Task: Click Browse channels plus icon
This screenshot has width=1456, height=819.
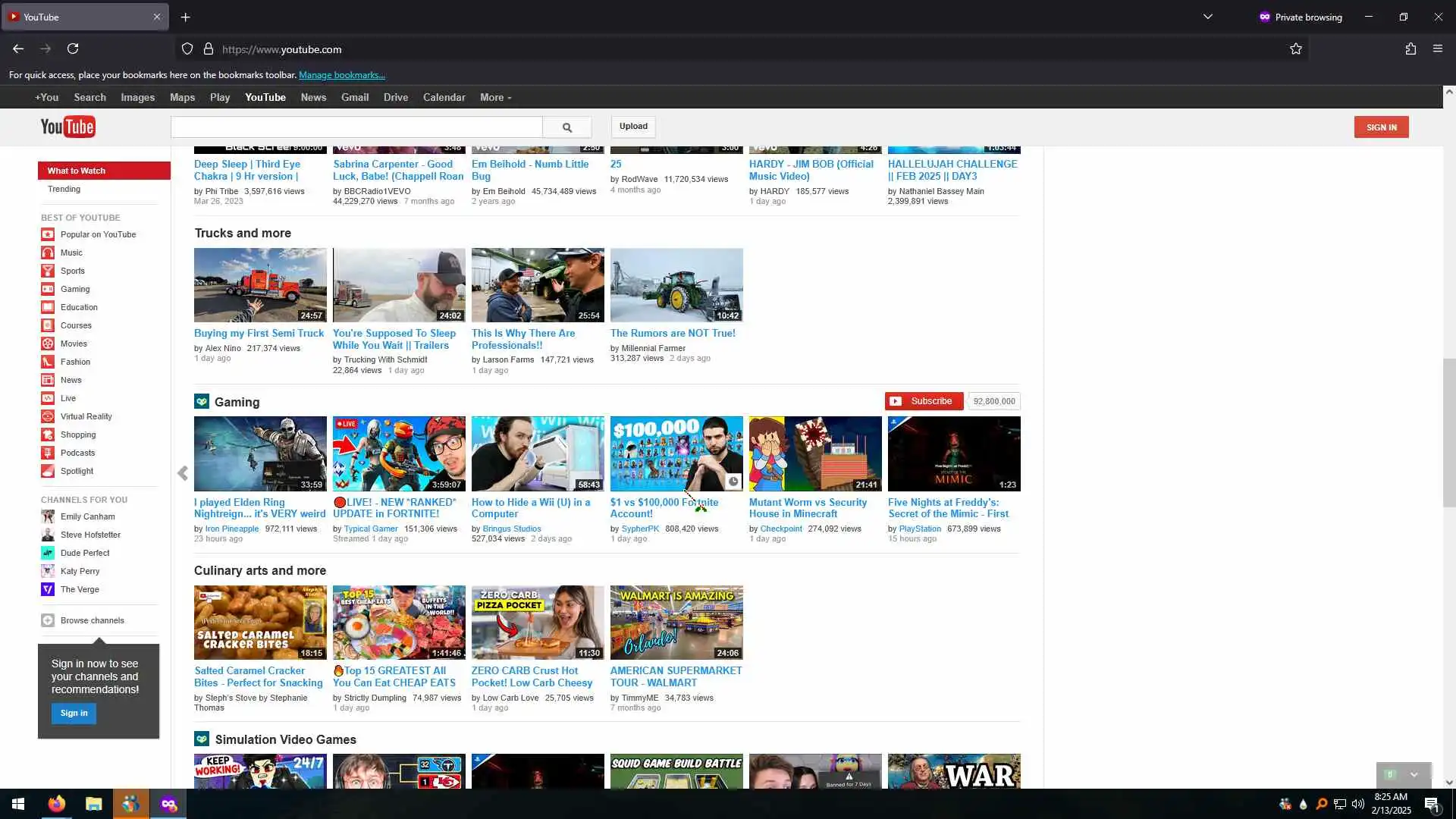Action: tap(48, 620)
